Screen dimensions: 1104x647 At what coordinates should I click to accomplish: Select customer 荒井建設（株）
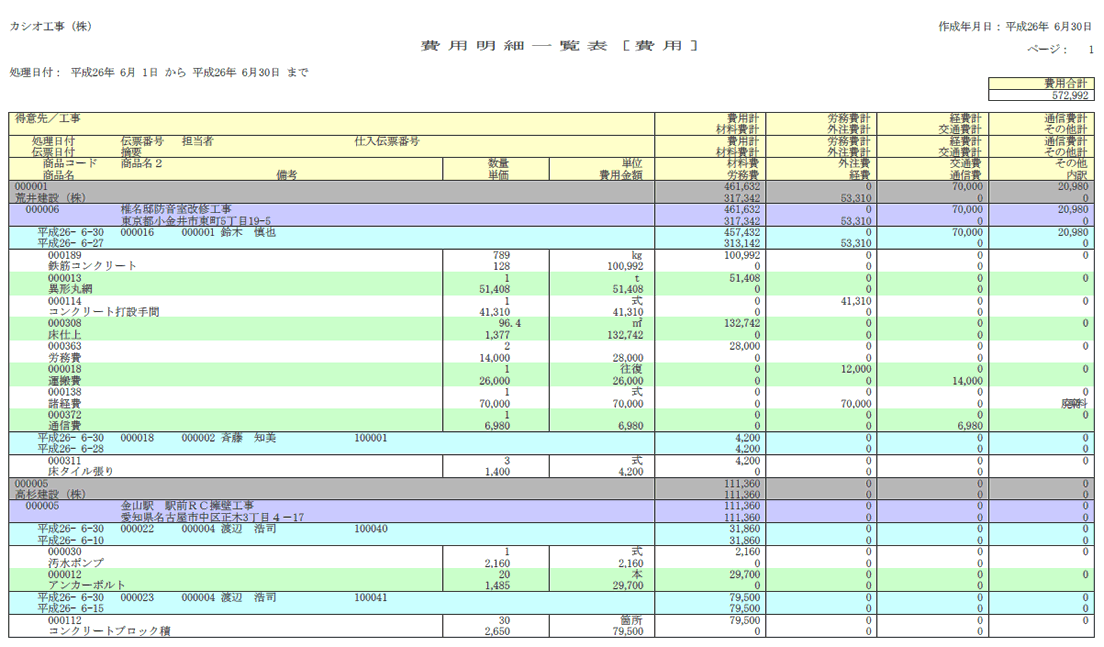pyautogui.click(x=51, y=198)
